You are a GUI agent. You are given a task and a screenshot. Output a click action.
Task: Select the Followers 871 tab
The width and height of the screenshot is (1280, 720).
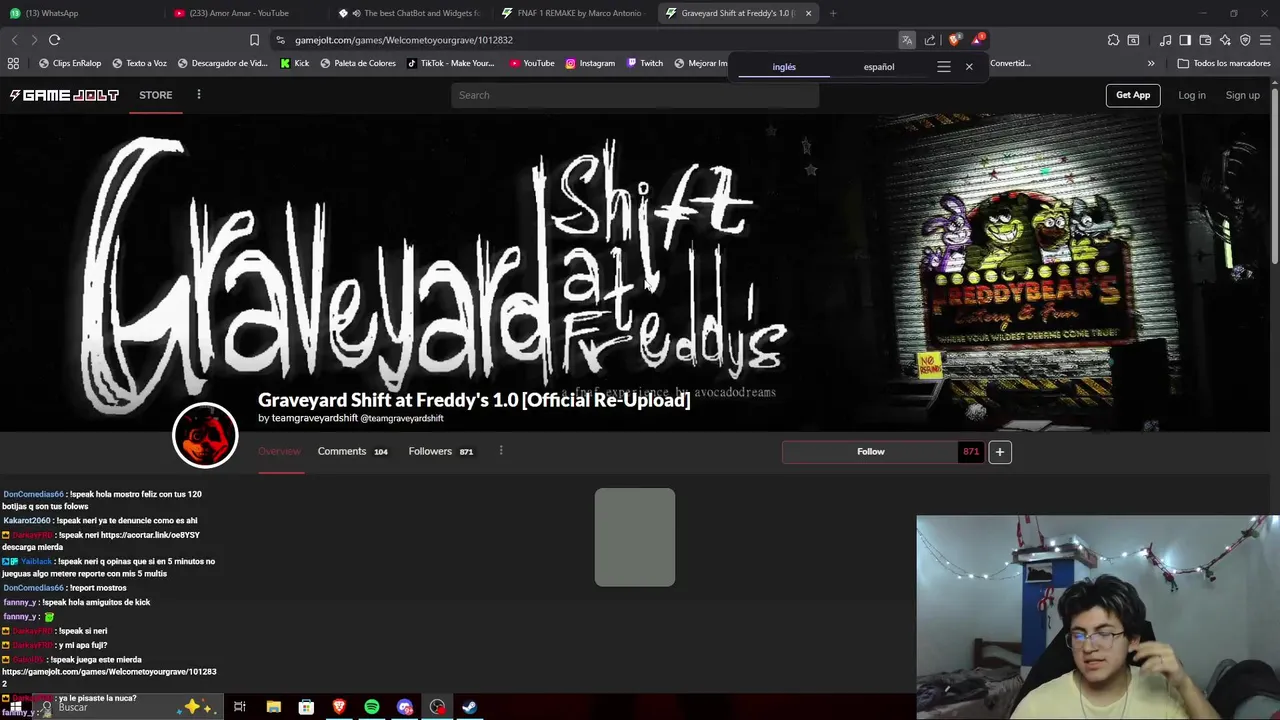(441, 452)
